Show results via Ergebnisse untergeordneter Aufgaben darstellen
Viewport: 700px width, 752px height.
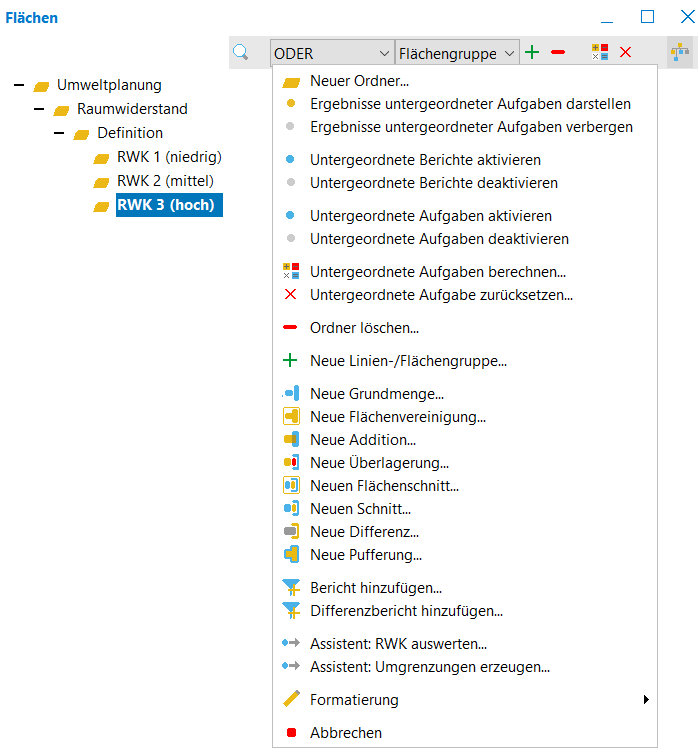[x=470, y=104]
